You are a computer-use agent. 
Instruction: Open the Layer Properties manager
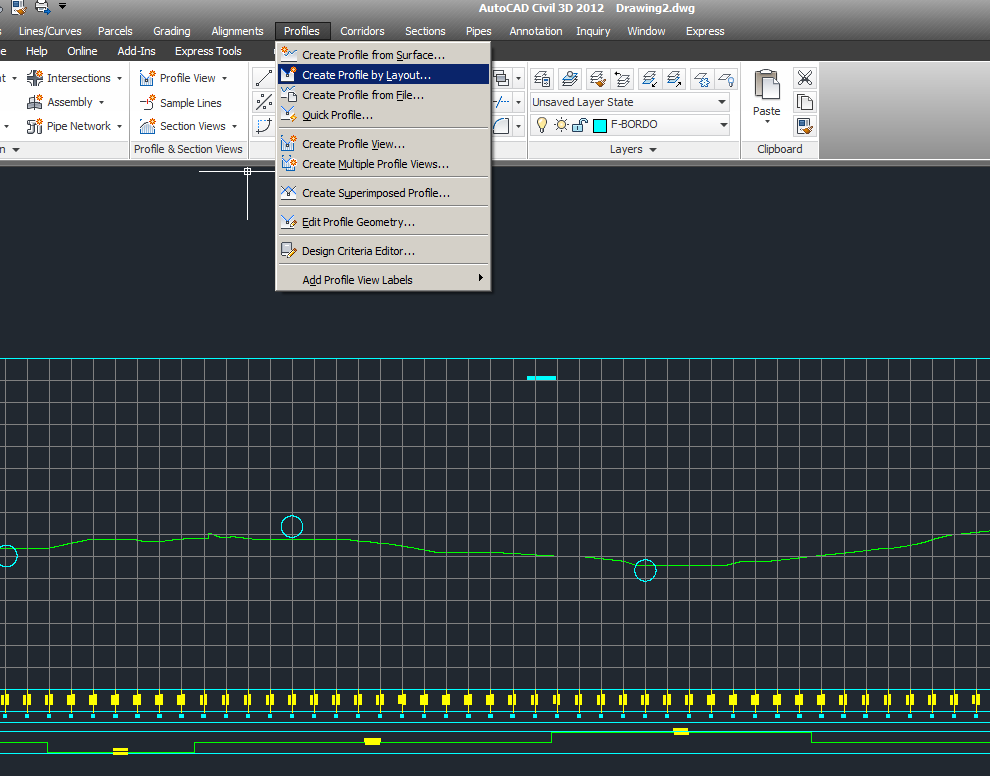[542, 77]
